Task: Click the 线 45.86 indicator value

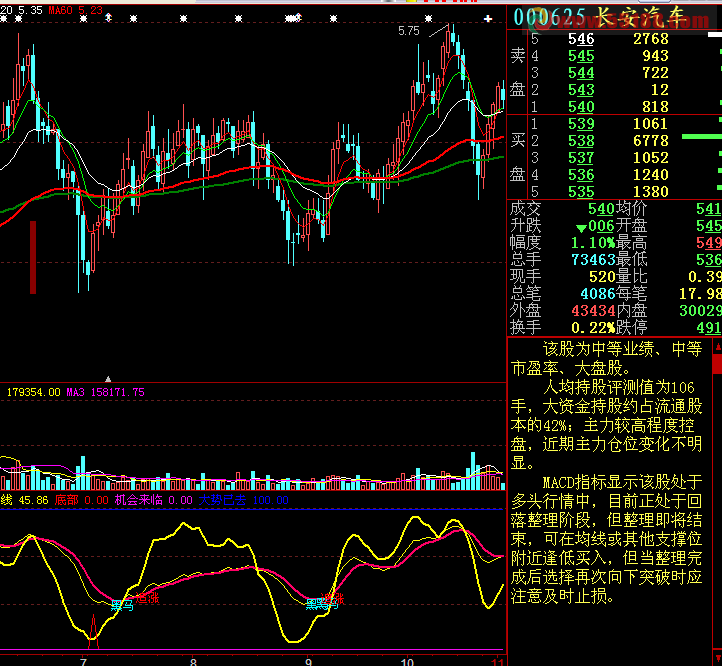Action: pos(24,500)
